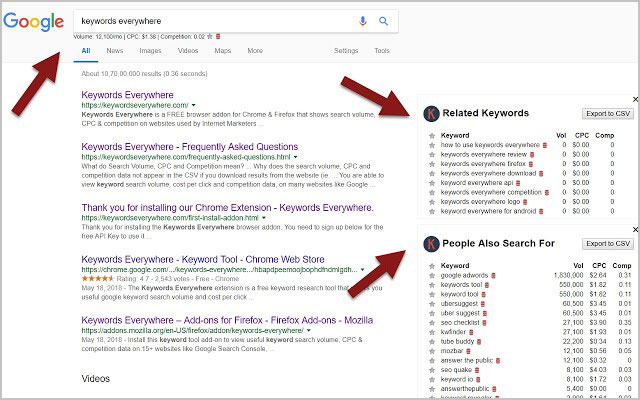Open dropdown arrow after frequently-asked-questions.html URL
Image resolution: width=640 pixels, height=400 pixels.
point(296,157)
